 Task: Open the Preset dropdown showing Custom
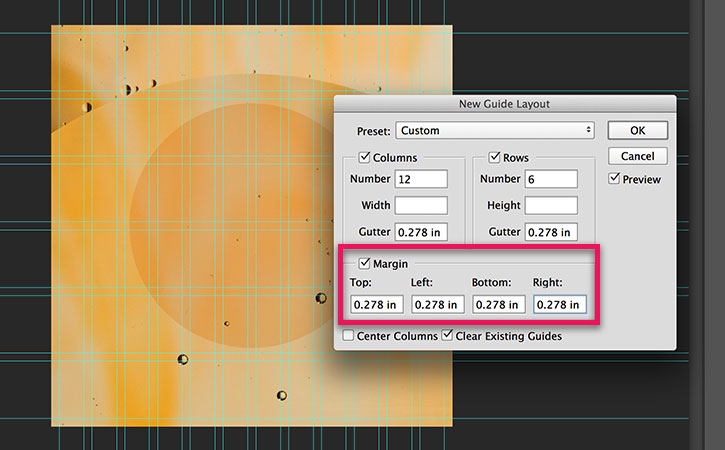[x=495, y=130]
